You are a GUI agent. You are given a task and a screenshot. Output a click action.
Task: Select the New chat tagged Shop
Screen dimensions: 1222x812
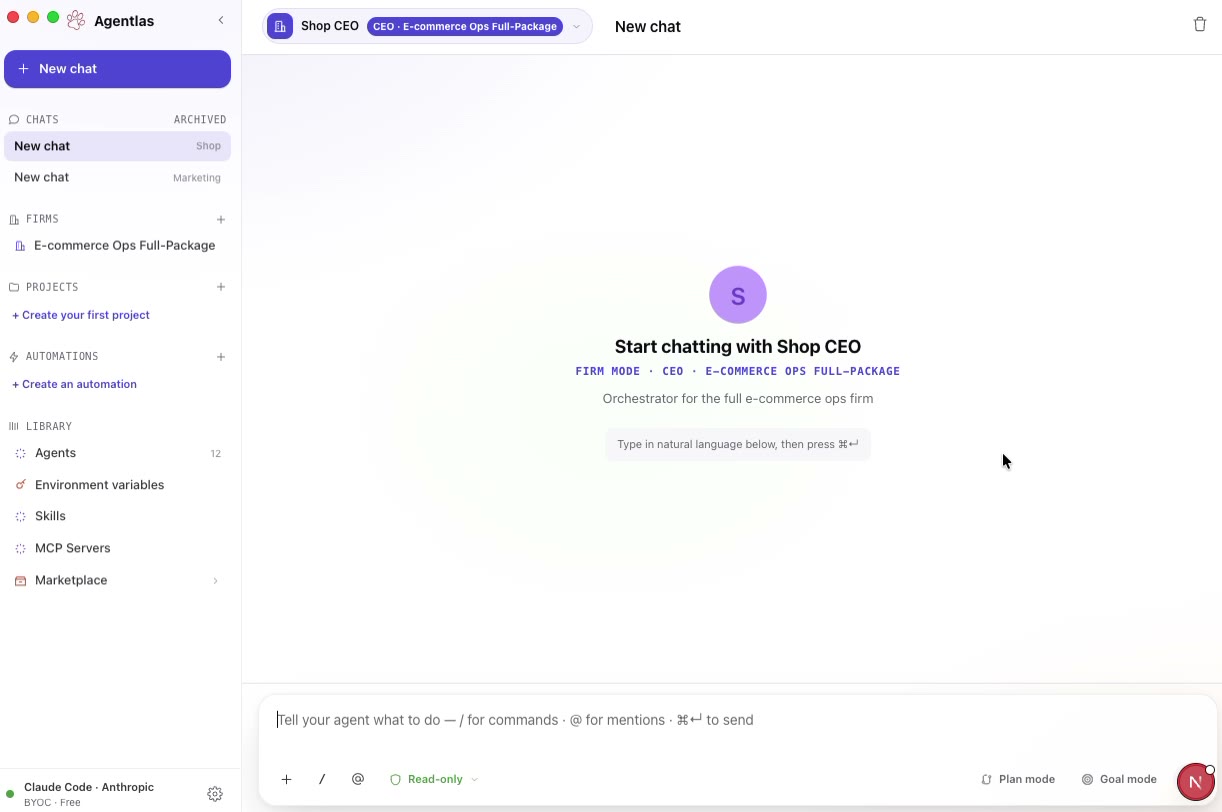click(117, 146)
